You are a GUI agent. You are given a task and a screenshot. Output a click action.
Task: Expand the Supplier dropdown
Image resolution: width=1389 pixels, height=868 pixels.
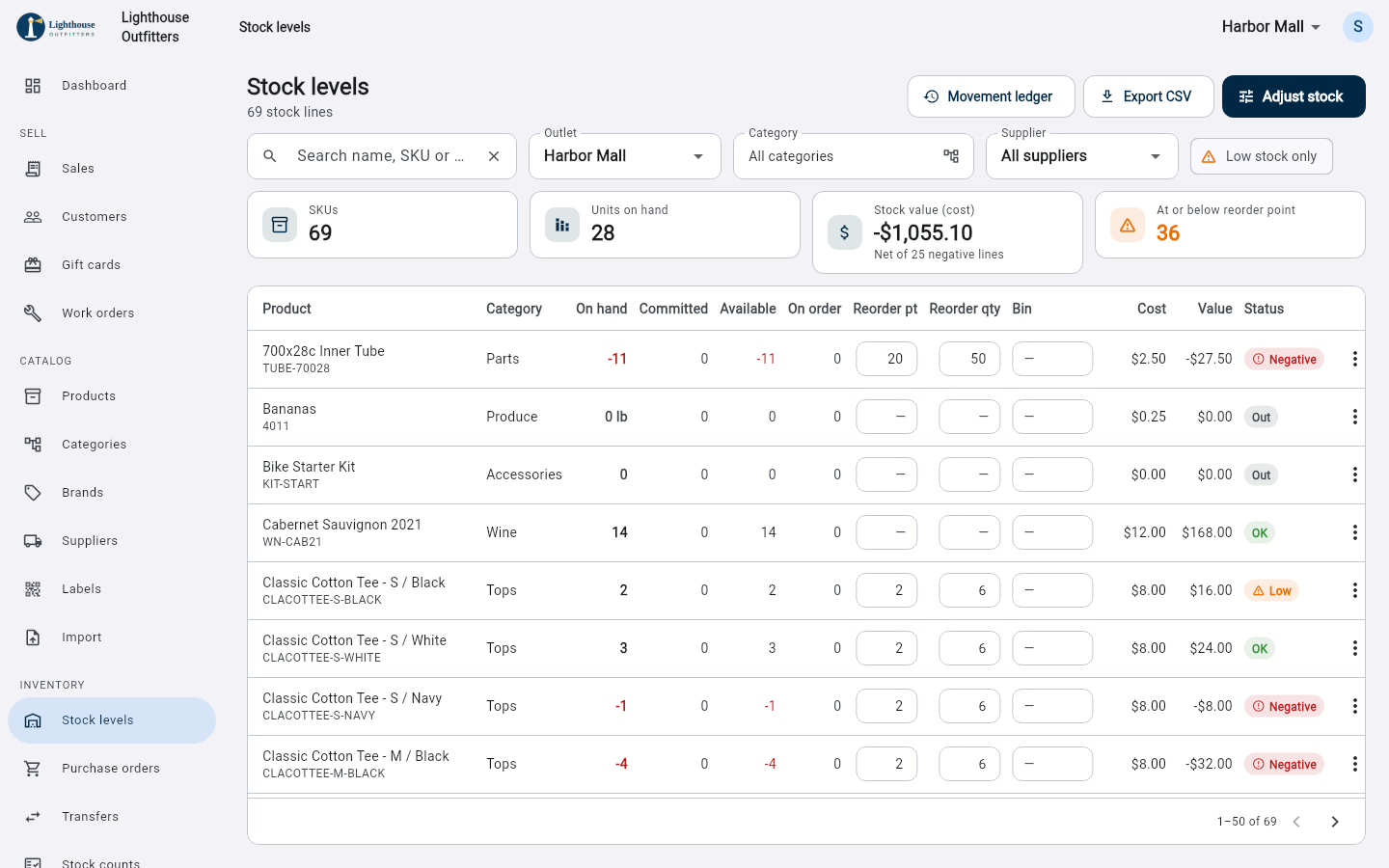coord(1082,156)
